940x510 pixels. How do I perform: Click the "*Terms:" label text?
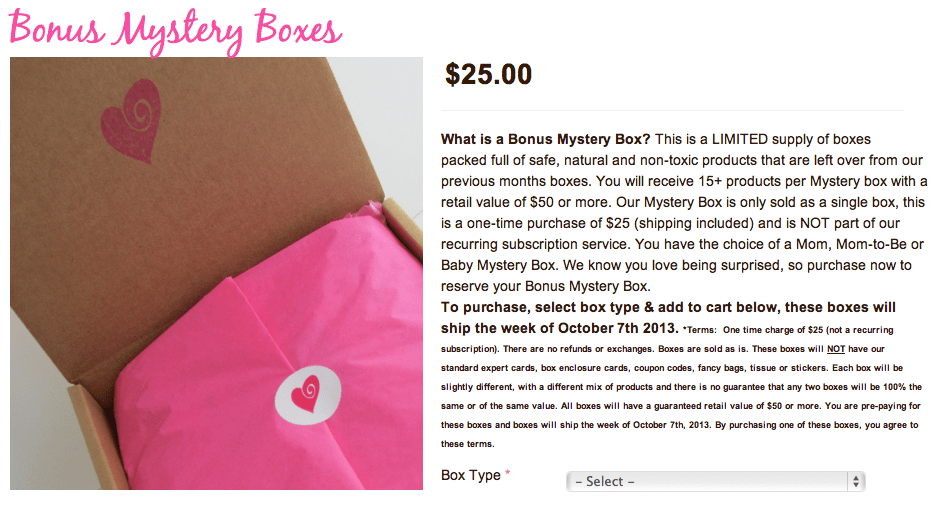coord(699,330)
